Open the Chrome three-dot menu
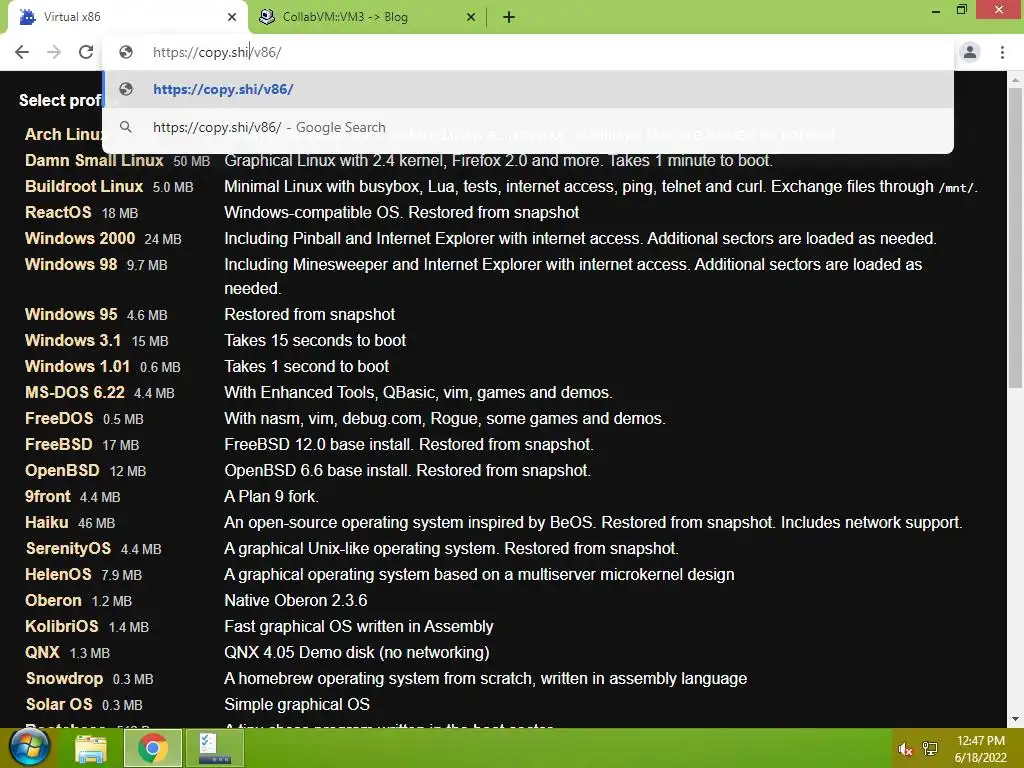 (1002, 52)
